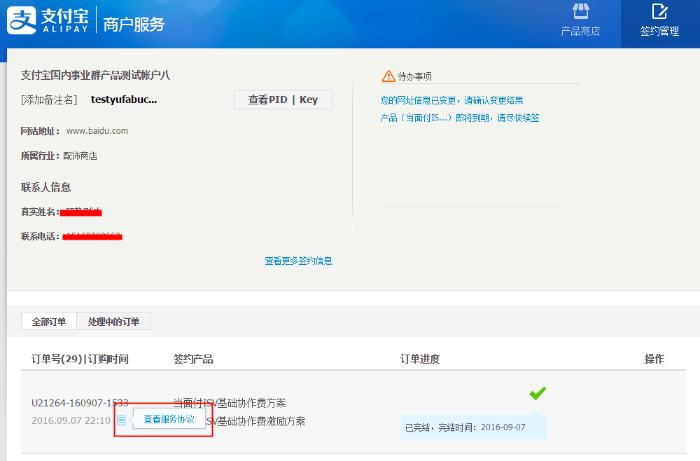Click the SV基础协作费激励方案 product line

pyautogui.click(x=256, y=421)
